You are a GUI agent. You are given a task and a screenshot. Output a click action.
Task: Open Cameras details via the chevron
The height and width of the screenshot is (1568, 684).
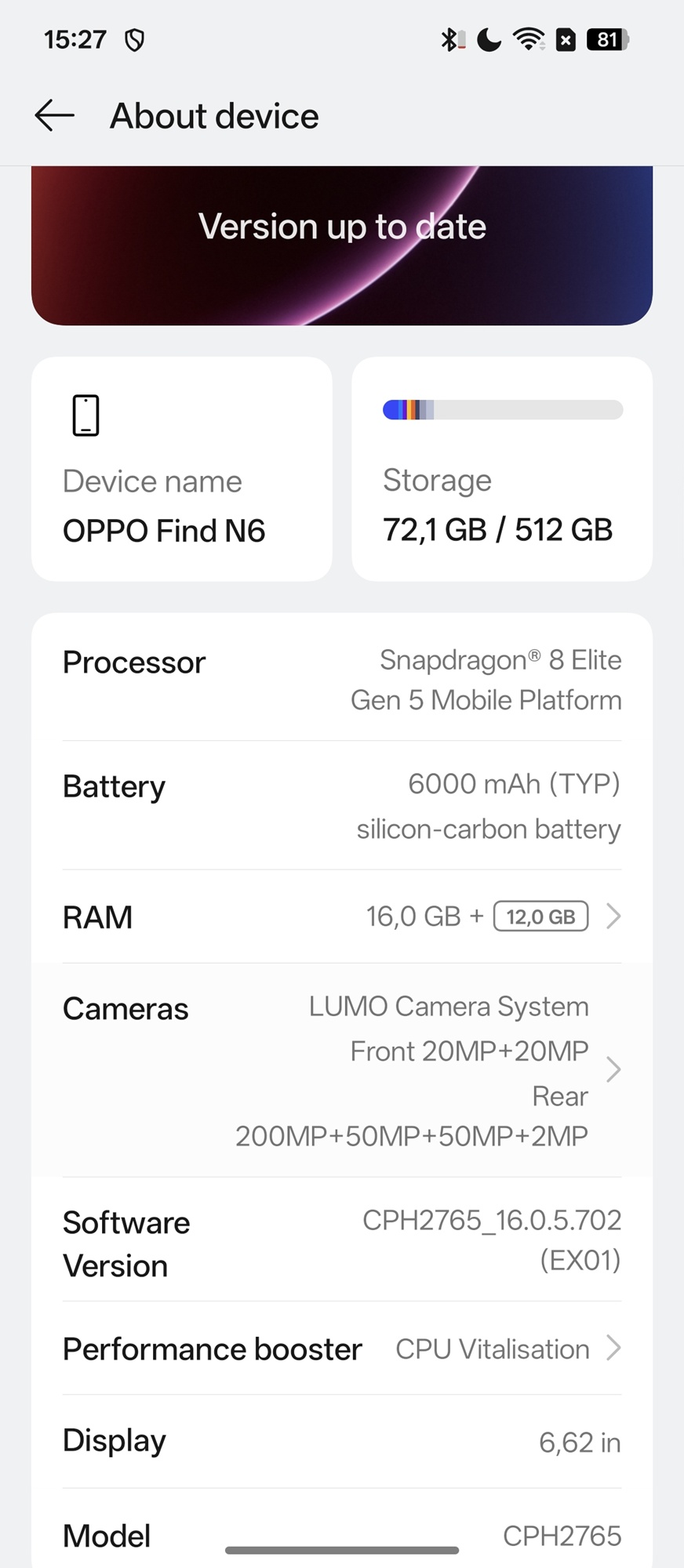point(613,1069)
